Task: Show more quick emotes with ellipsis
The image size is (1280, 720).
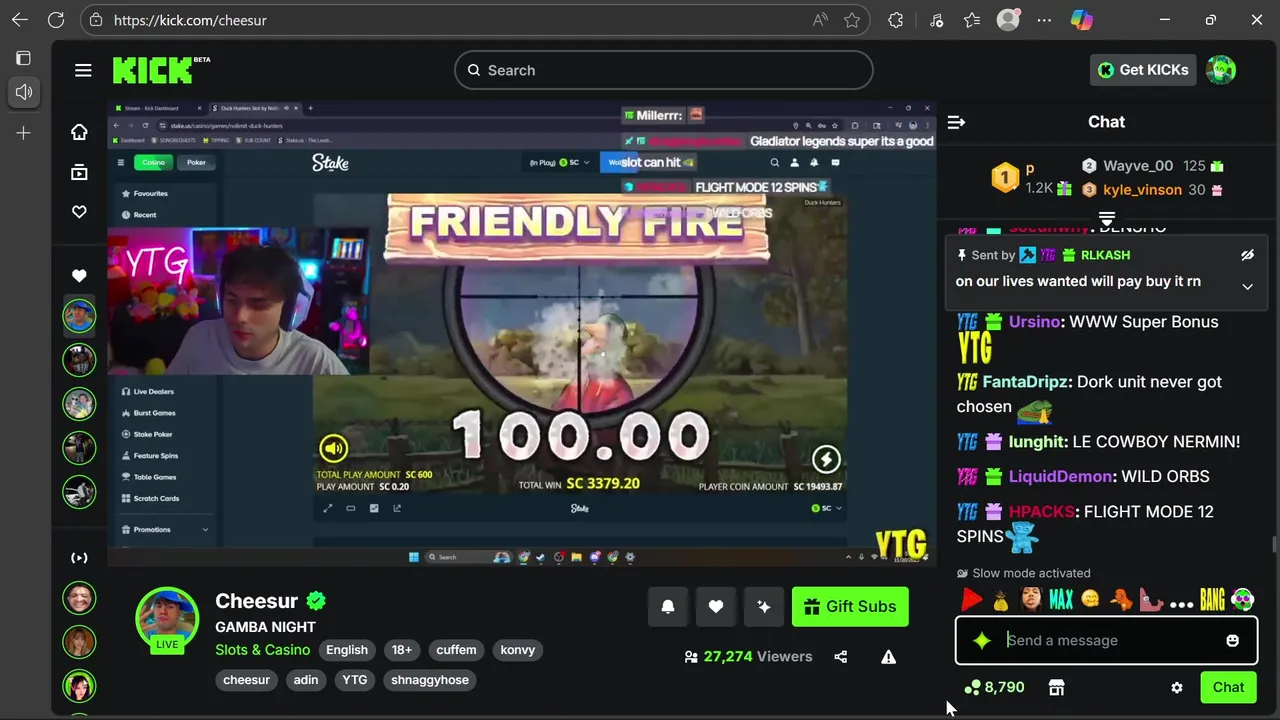Action: (1181, 603)
